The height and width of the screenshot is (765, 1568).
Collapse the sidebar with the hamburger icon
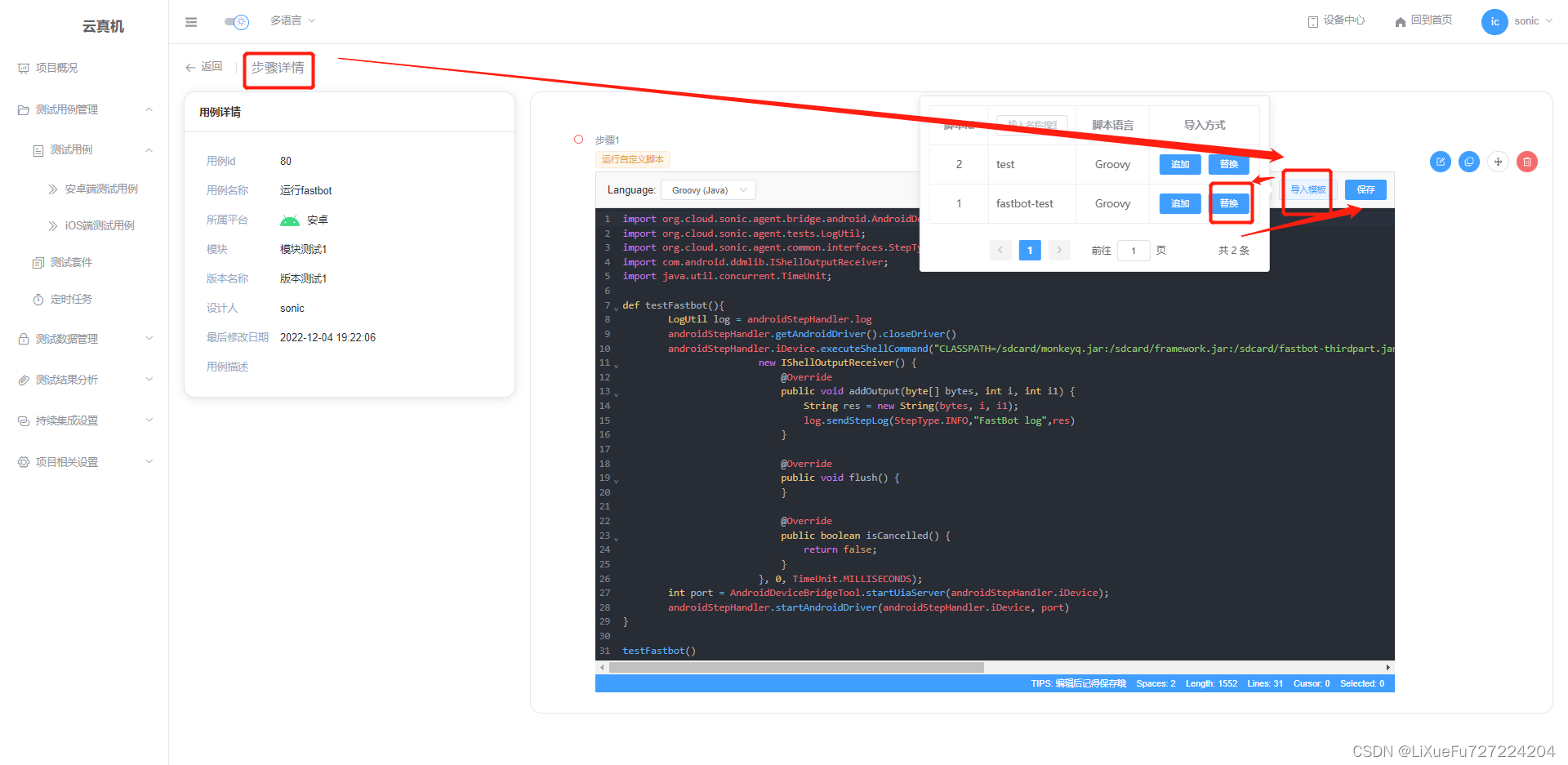[191, 22]
